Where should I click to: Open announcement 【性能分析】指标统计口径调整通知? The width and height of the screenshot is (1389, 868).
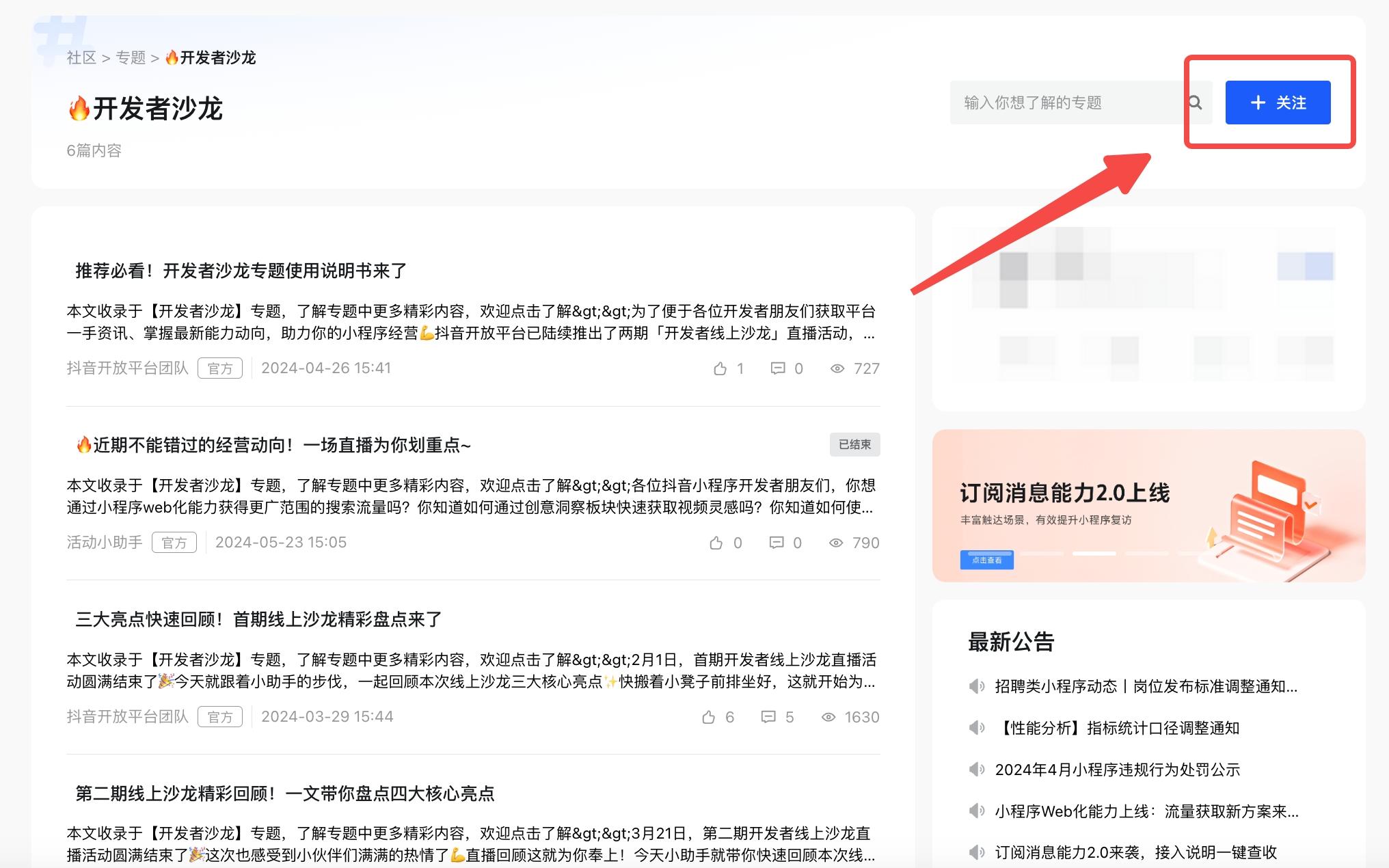(x=1117, y=728)
